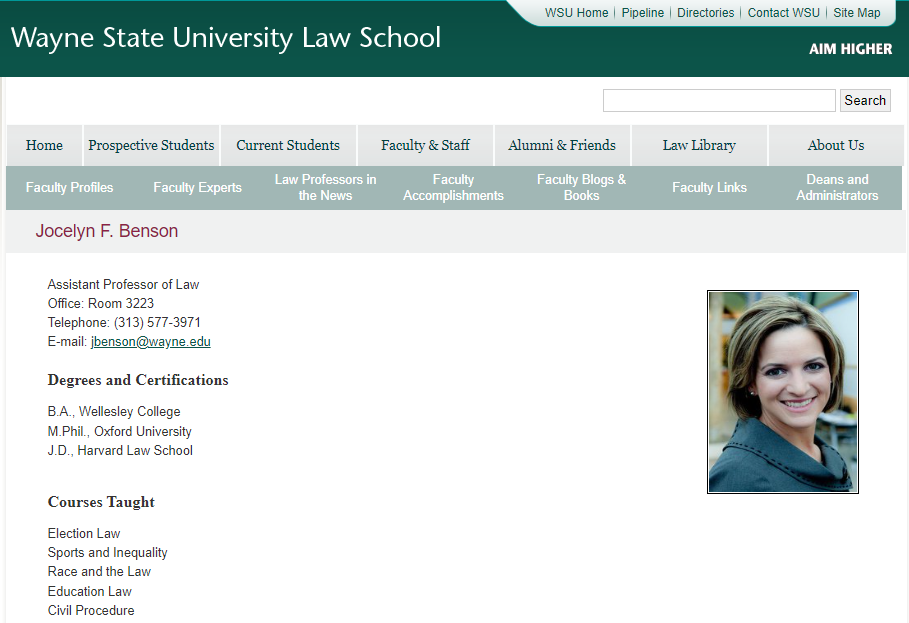
Task: Click the Jocelyn F. Benson heading
Action: [x=107, y=231]
